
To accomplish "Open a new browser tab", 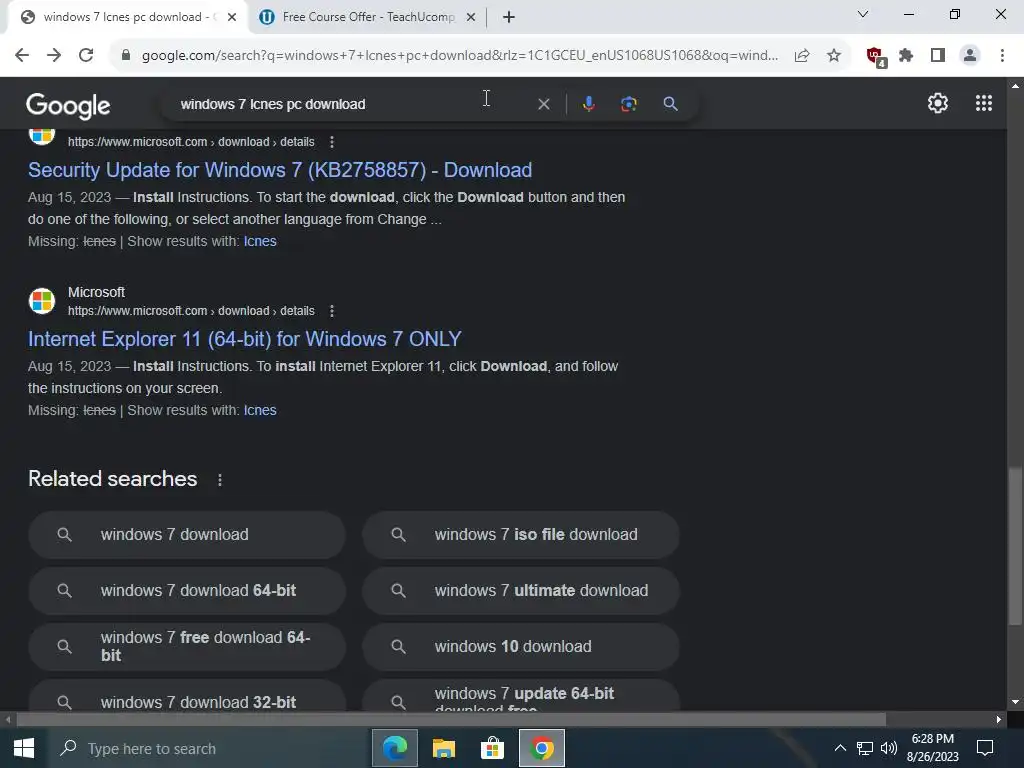I will (509, 18).
